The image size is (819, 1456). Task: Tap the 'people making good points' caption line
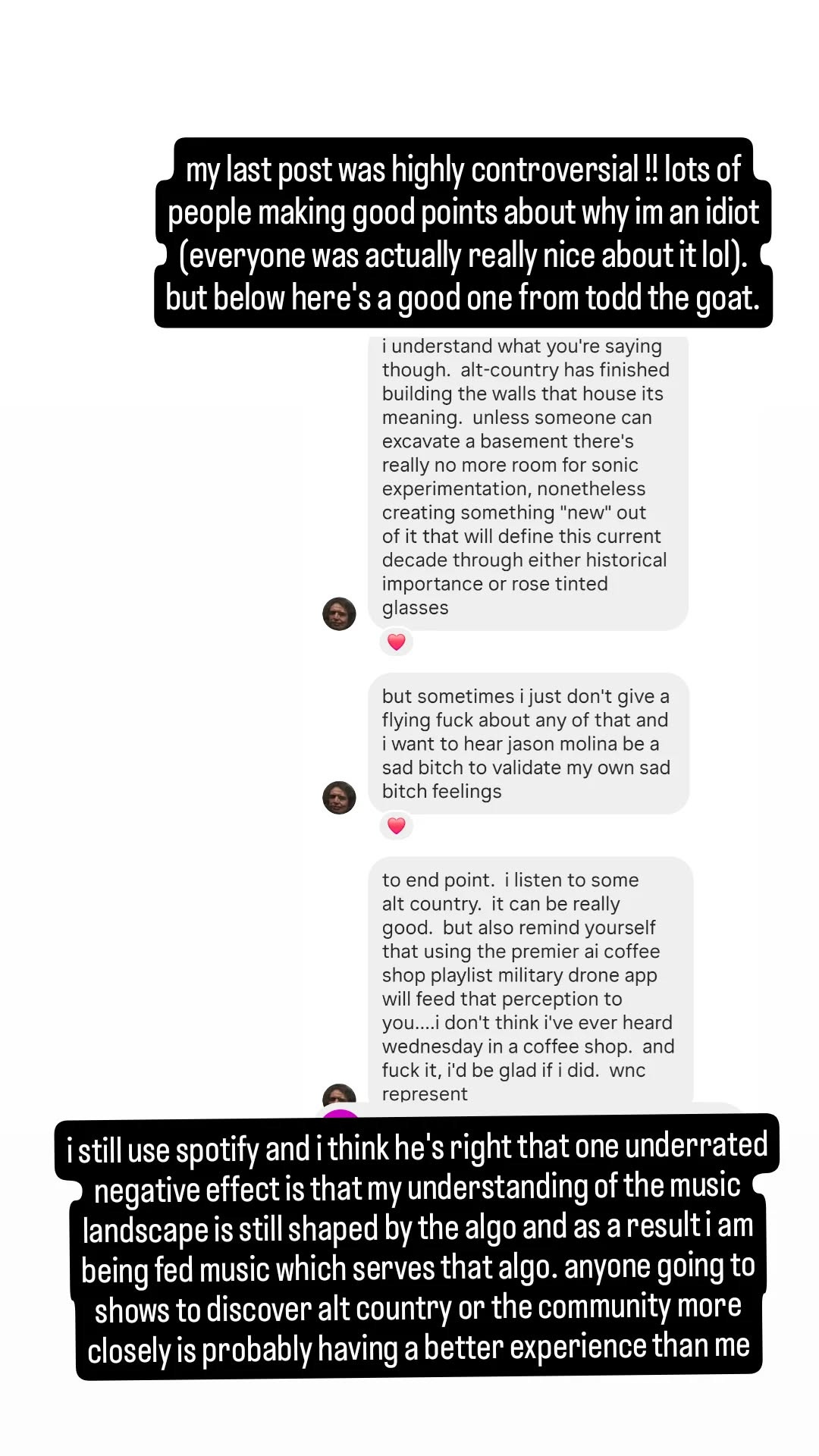coord(463,213)
